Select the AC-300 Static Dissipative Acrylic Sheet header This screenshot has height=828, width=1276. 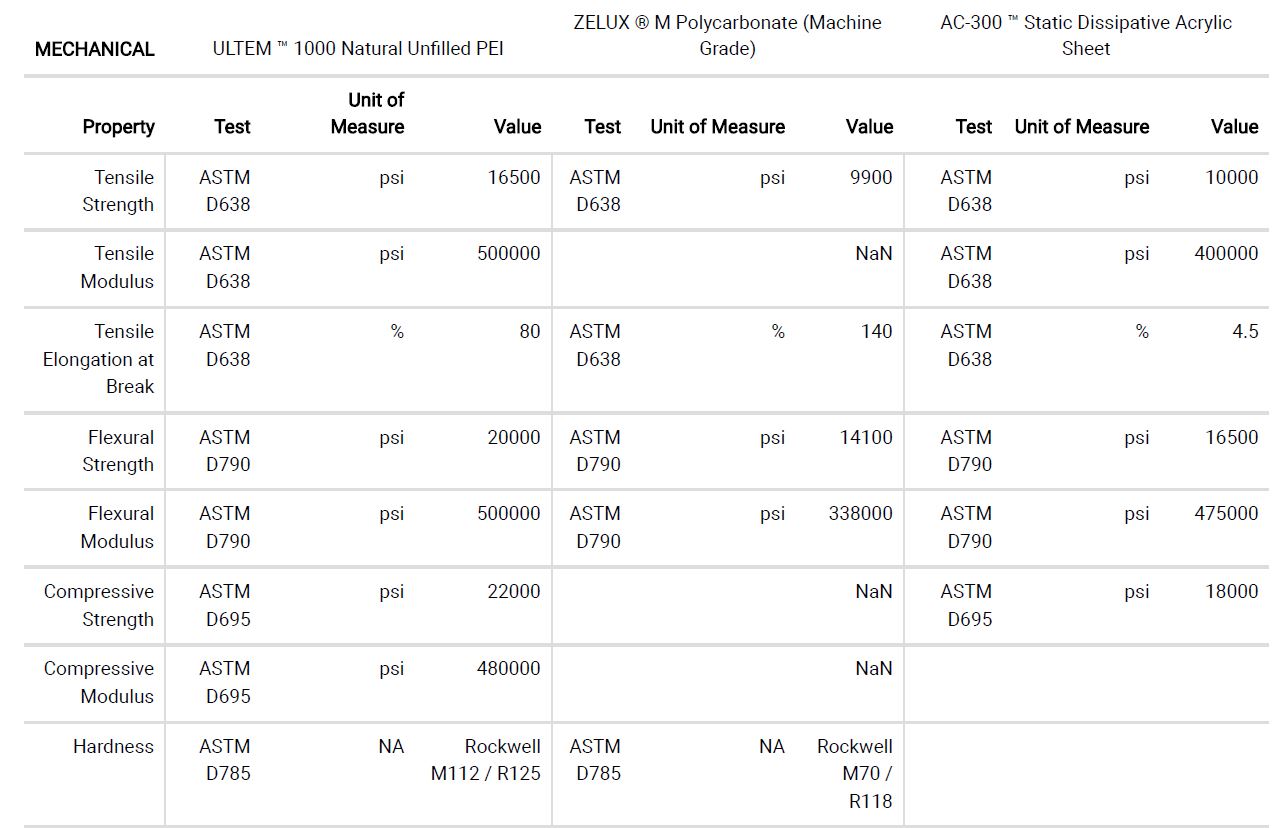1086,35
